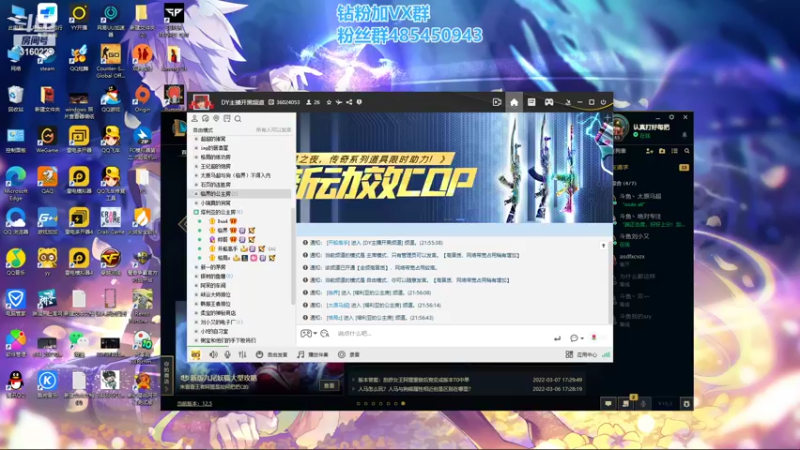The height and width of the screenshot is (450, 800).
Task: Click the first news headline in background window
Action: pyautogui.click(x=413, y=380)
